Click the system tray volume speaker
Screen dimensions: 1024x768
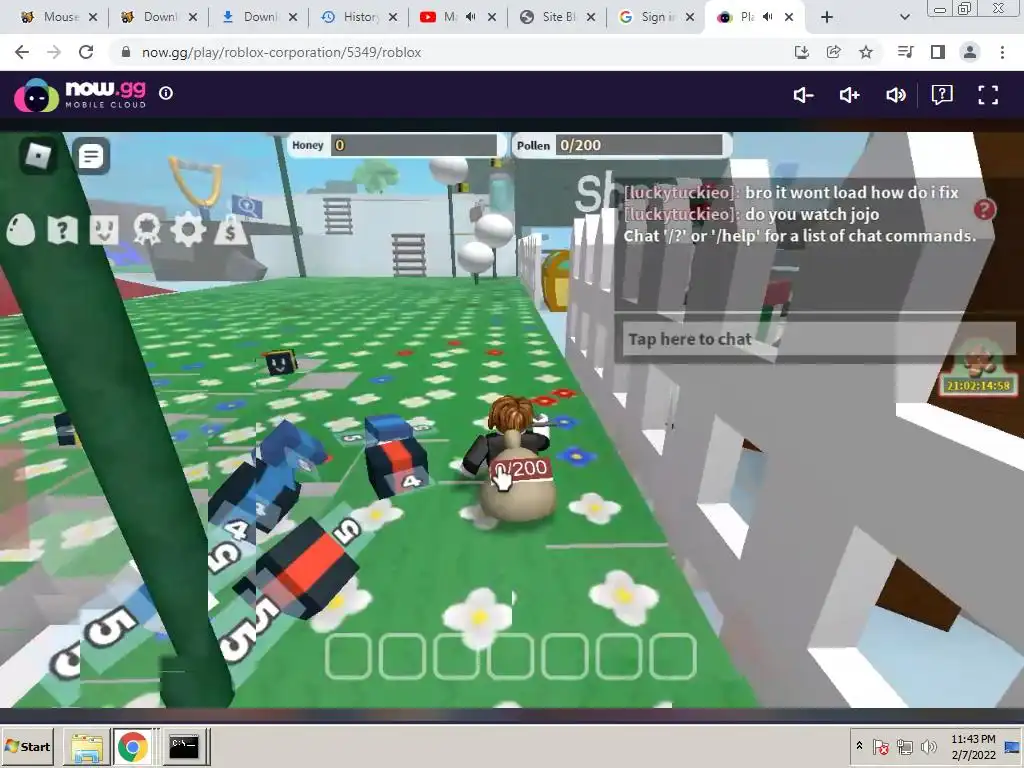pyautogui.click(x=928, y=746)
